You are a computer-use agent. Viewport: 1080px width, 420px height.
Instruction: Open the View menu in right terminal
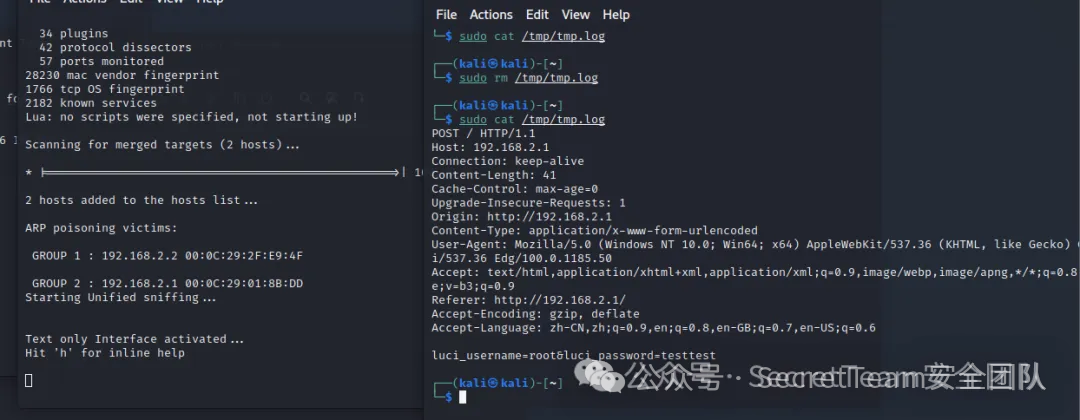[575, 14]
